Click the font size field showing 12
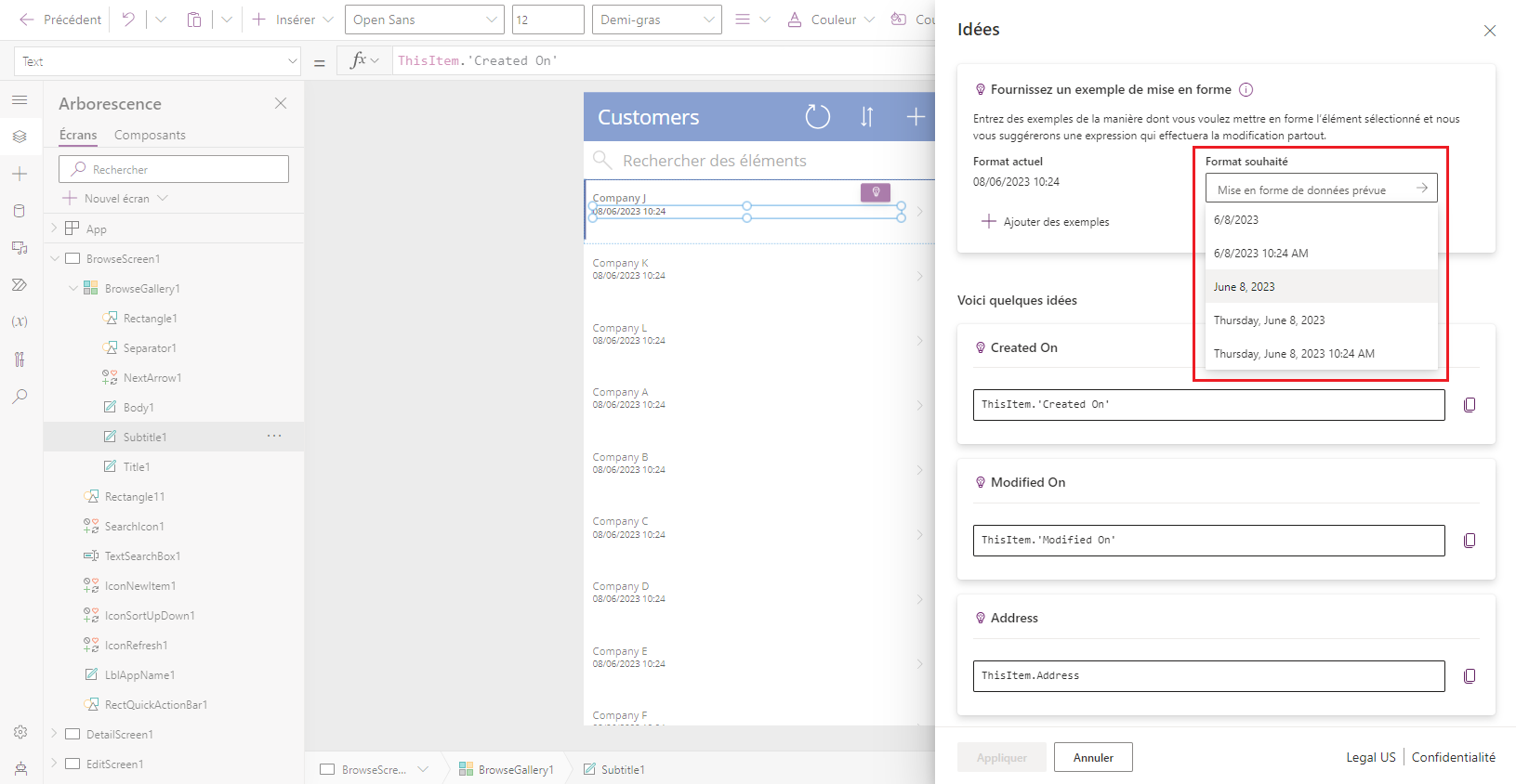This screenshot has width=1516, height=784. click(548, 20)
